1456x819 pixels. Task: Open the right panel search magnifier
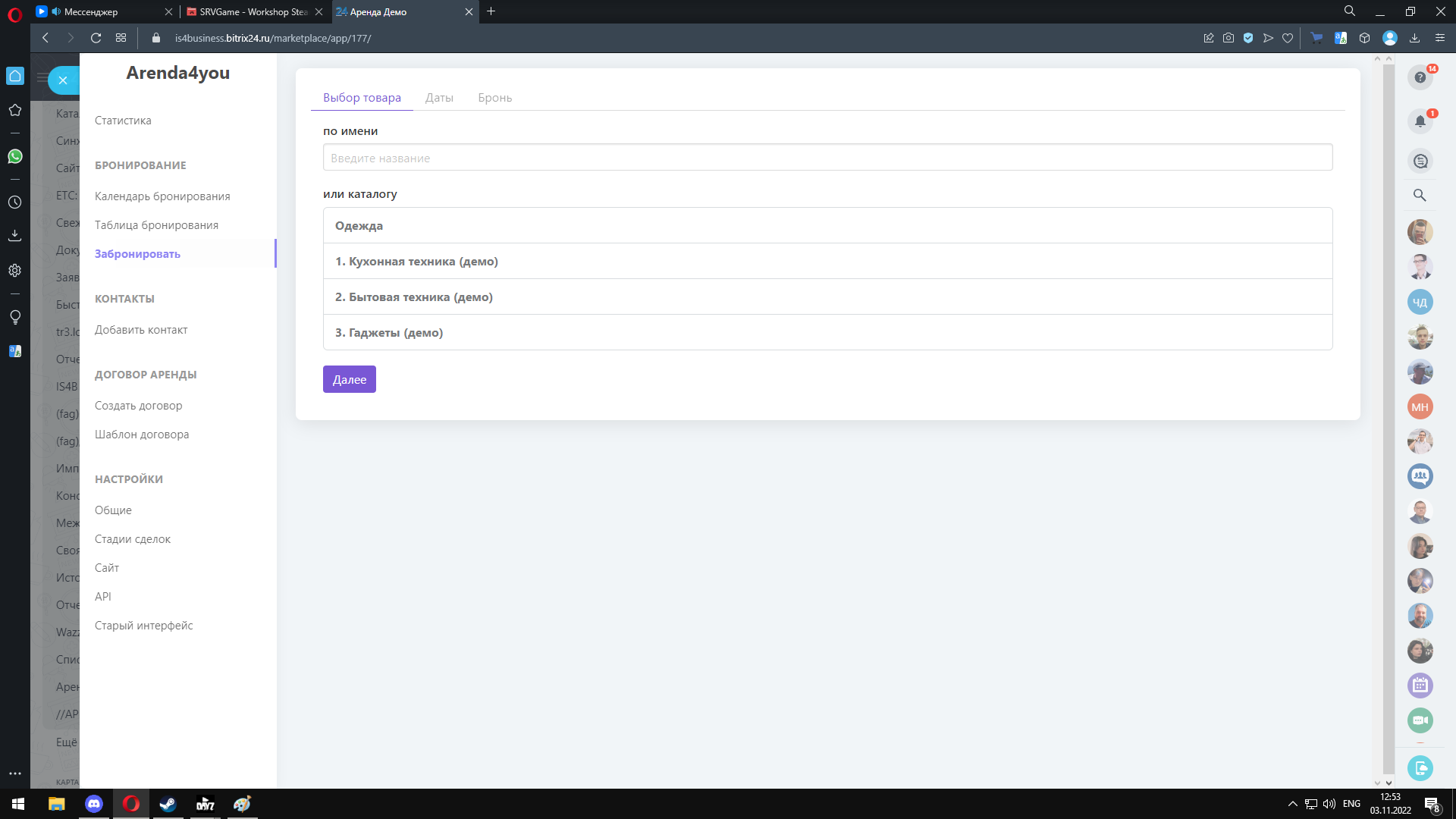pos(1420,195)
